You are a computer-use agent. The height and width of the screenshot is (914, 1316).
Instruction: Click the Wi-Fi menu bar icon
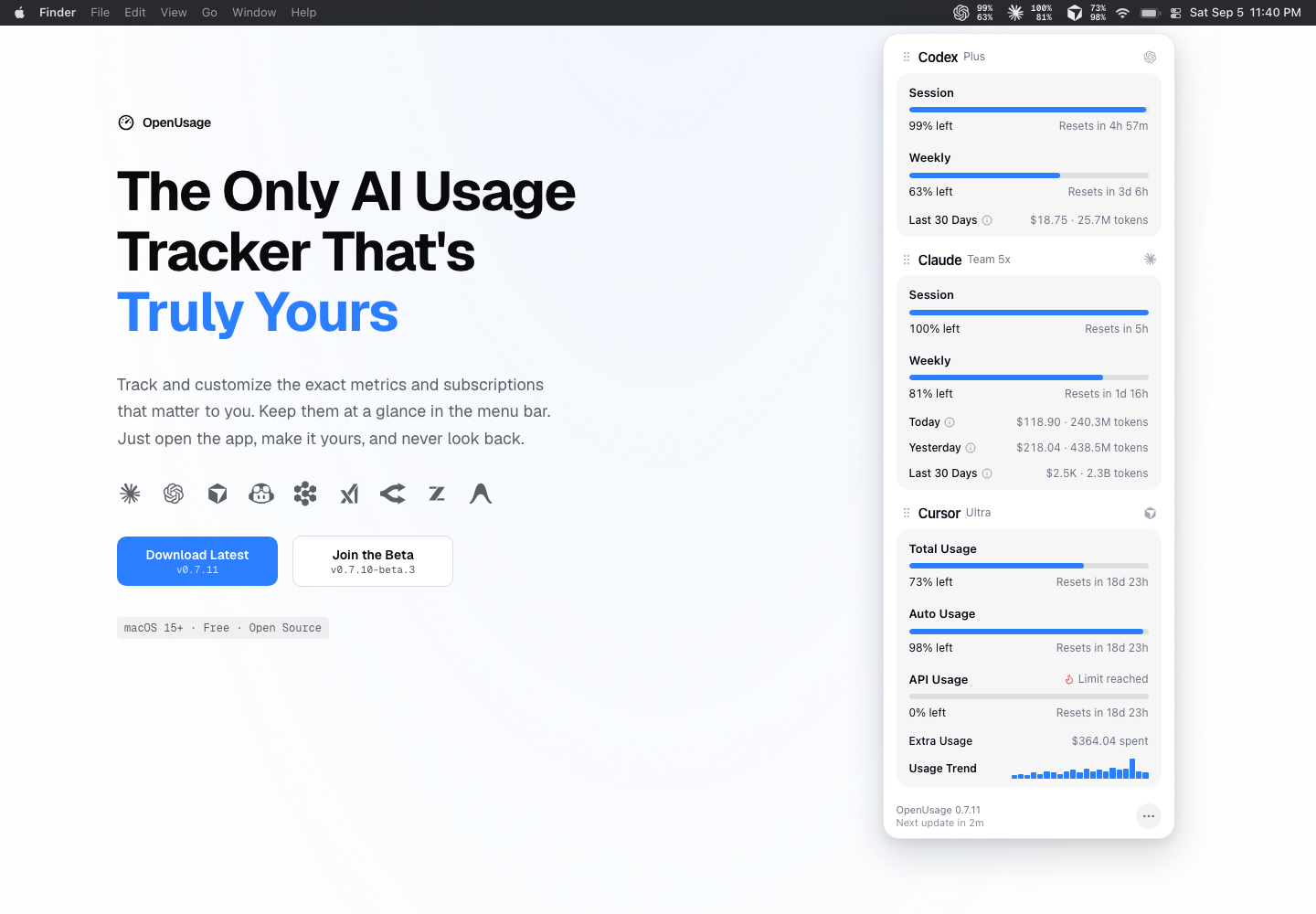point(1122,13)
